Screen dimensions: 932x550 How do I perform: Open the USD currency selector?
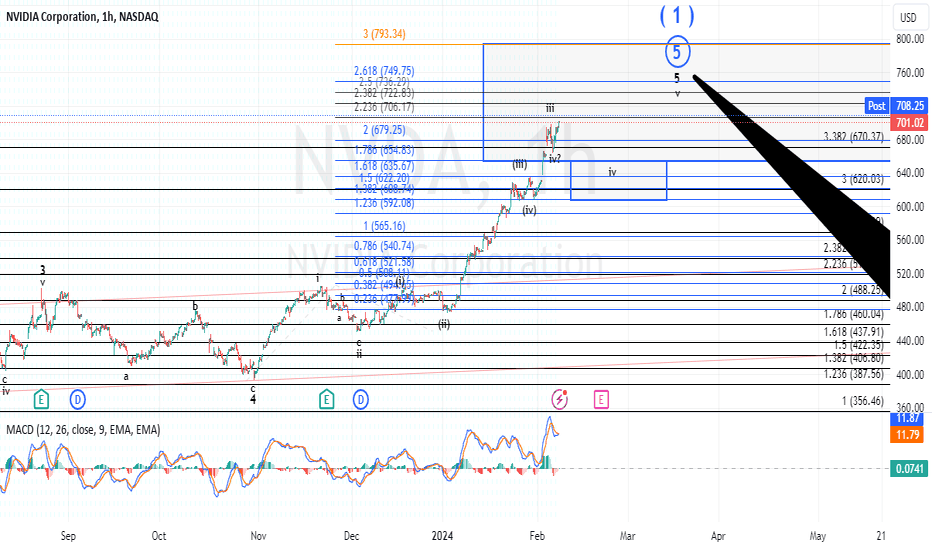click(x=908, y=17)
